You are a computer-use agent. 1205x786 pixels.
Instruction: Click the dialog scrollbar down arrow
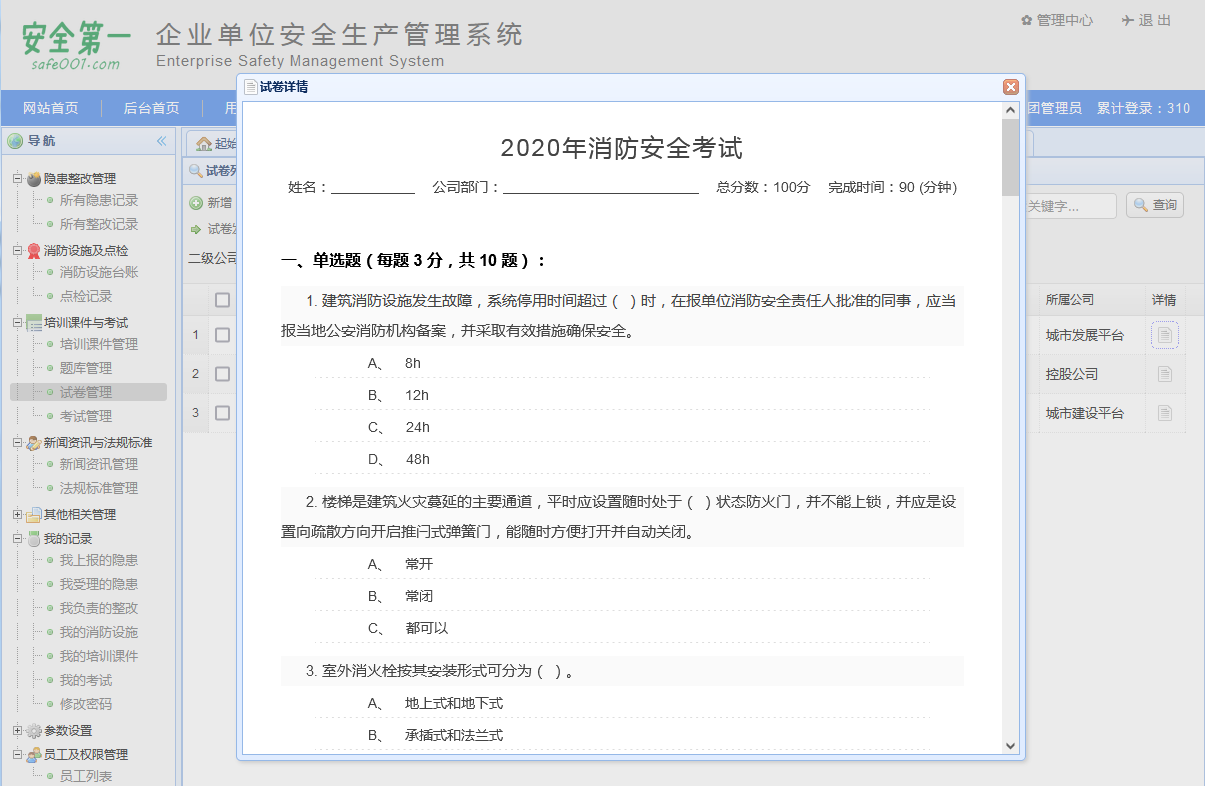coord(1010,746)
